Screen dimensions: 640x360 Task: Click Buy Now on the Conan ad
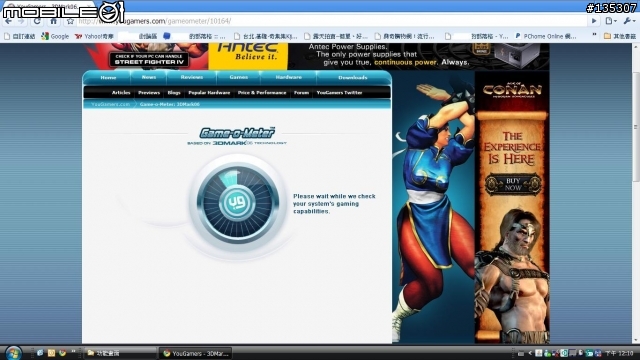tap(513, 184)
